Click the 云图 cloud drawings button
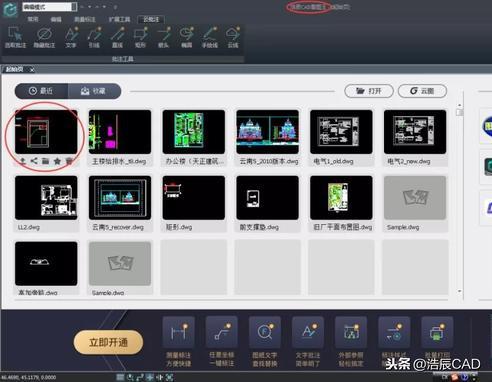 coord(422,91)
